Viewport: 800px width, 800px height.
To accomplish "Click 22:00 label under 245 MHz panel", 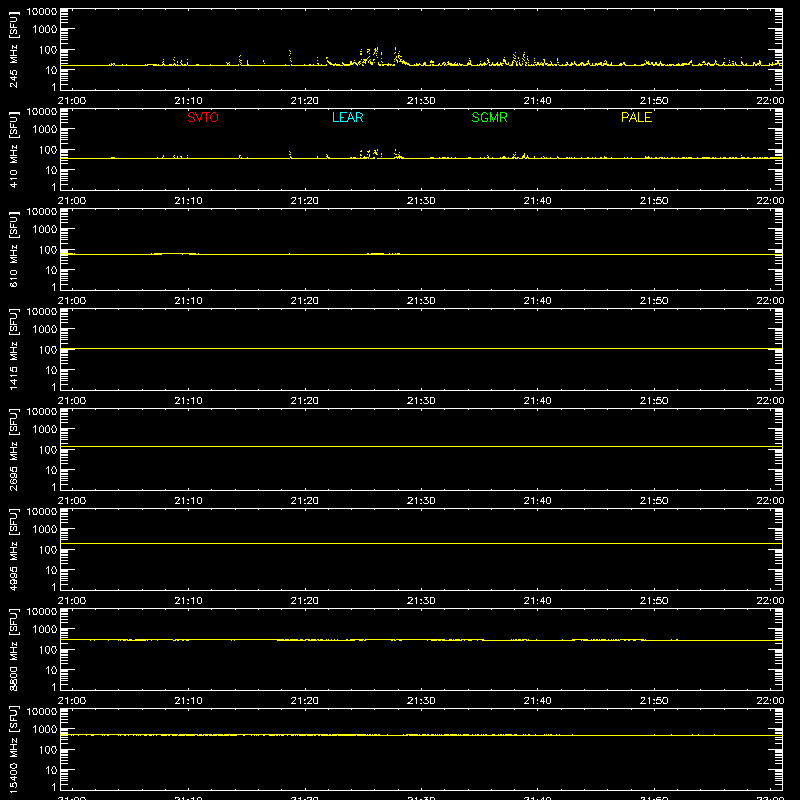I will (x=770, y=101).
